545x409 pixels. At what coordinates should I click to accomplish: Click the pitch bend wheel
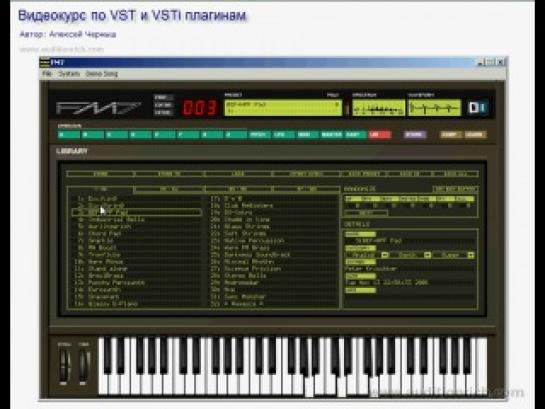point(64,365)
